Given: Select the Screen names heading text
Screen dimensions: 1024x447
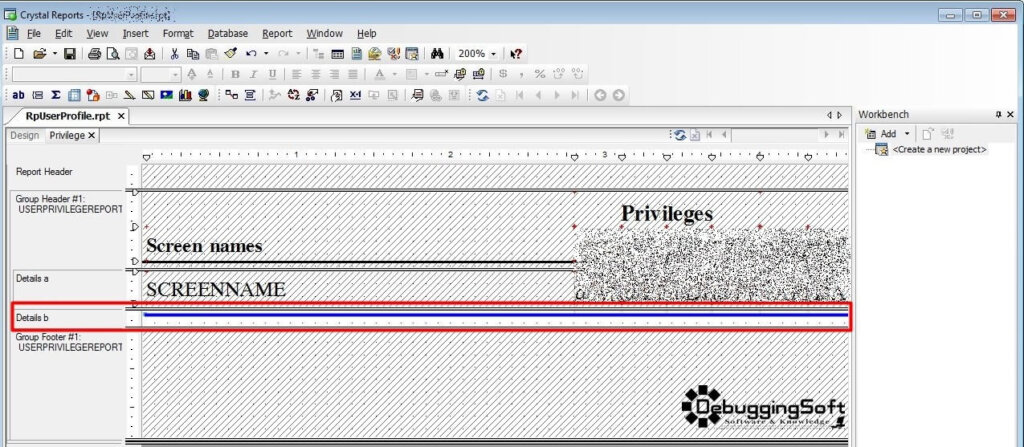Looking at the screenshot, I should tap(204, 246).
